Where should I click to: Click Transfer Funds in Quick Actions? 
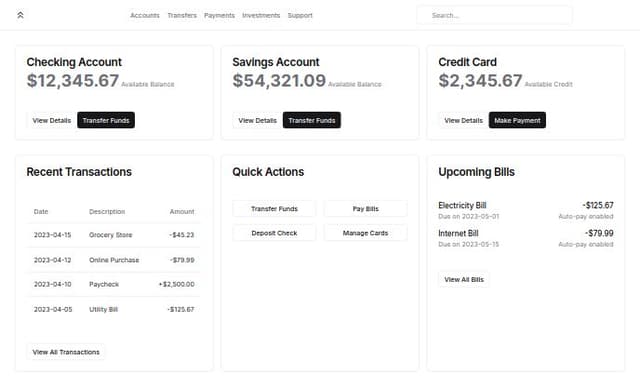tap(274, 209)
